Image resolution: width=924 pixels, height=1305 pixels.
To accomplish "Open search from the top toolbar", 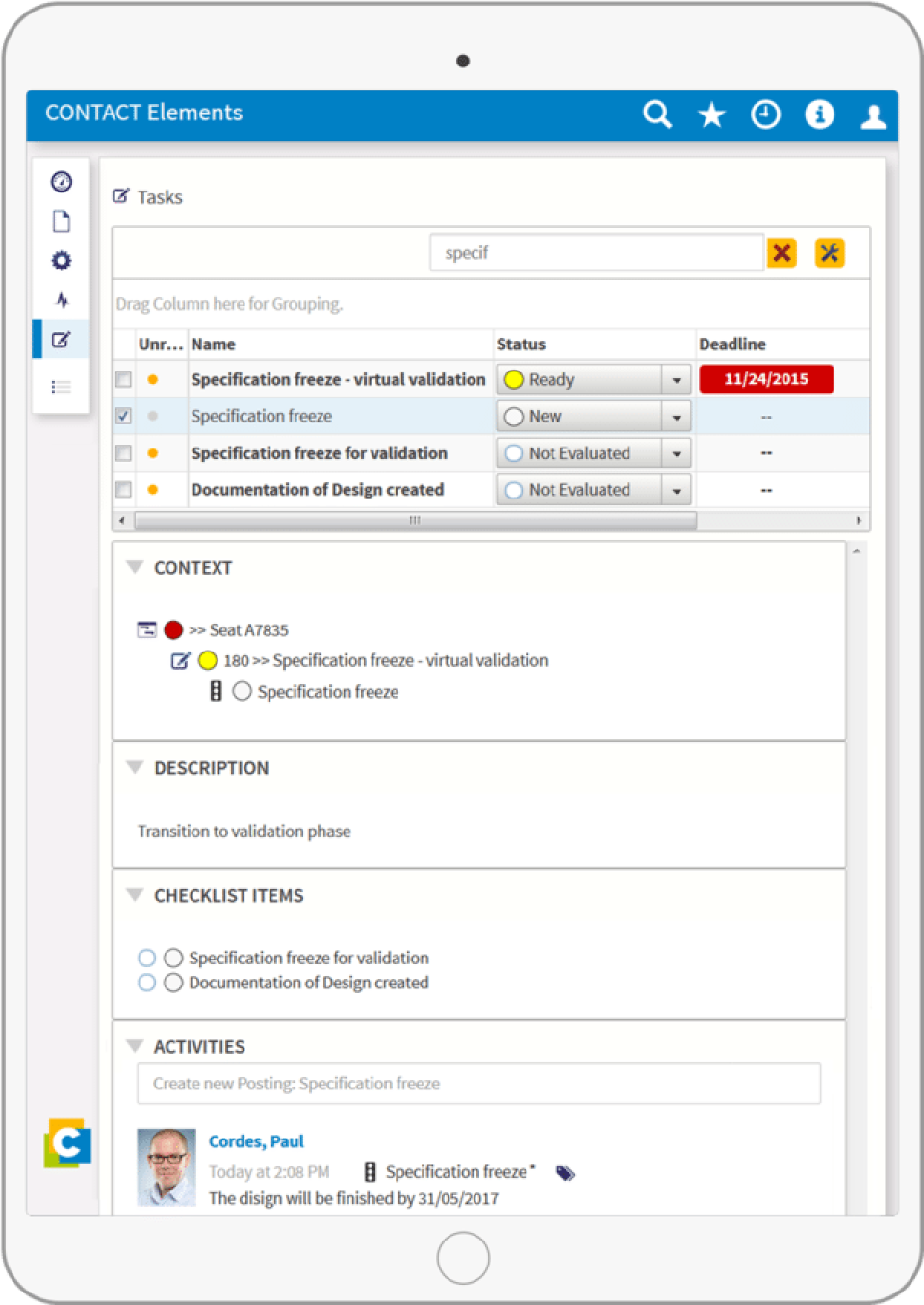I will (x=657, y=115).
